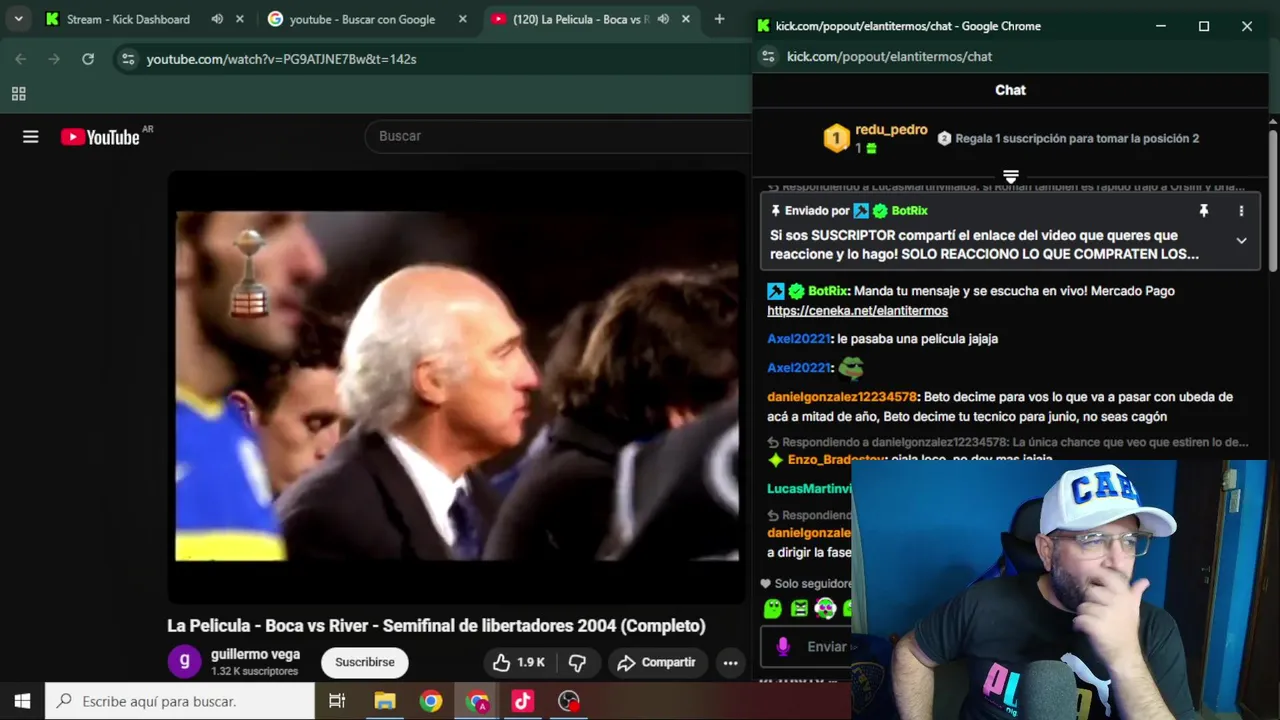Click the Suscribirse button
This screenshot has width=1280, height=720.
tap(365, 662)
